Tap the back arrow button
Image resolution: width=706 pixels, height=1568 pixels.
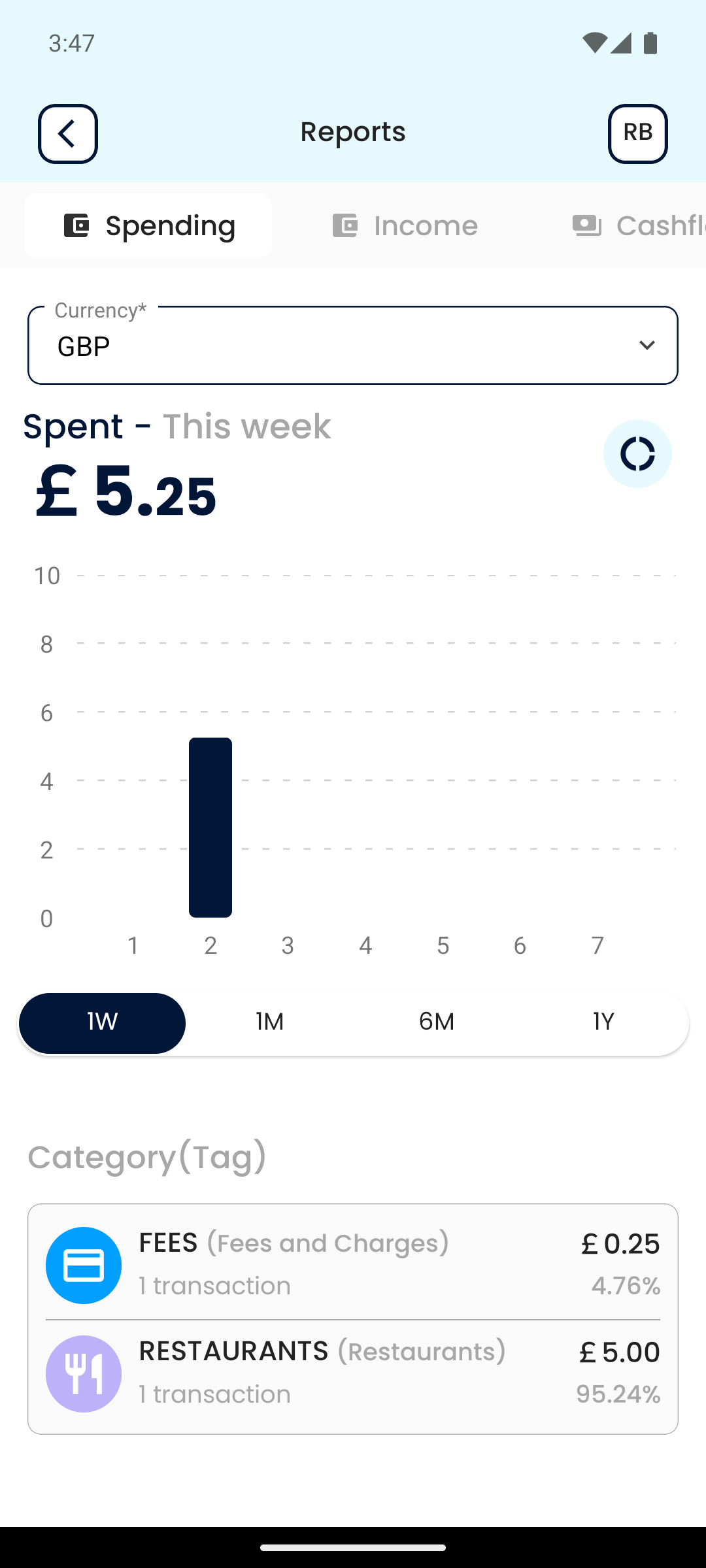(x=68, y=133)
